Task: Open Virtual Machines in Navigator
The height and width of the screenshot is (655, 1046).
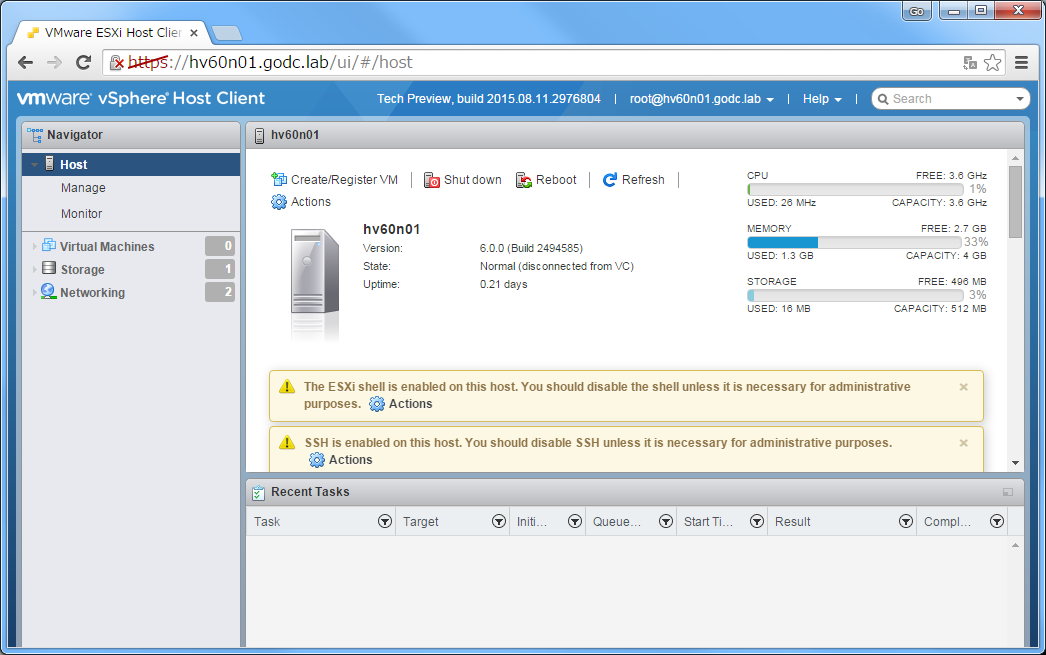Action: (107, 247)
